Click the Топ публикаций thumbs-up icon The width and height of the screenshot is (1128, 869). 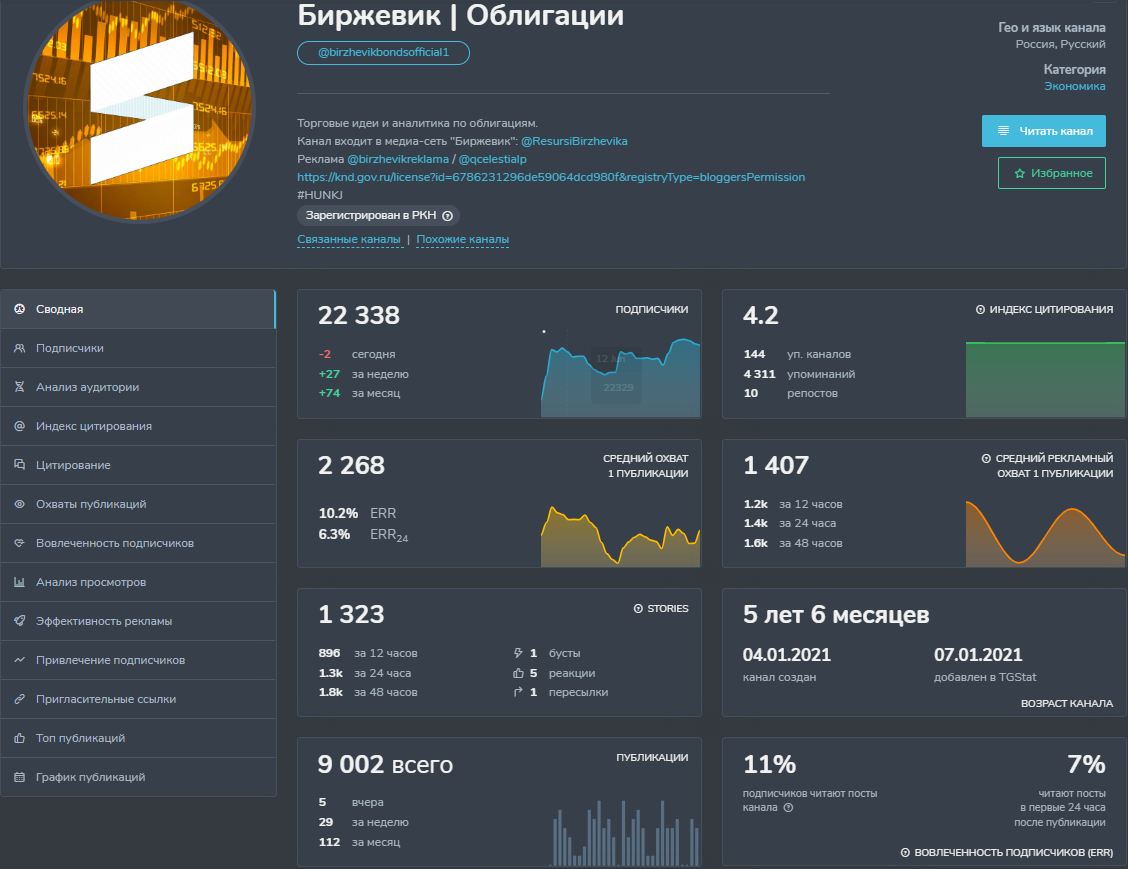click(19, 738)
